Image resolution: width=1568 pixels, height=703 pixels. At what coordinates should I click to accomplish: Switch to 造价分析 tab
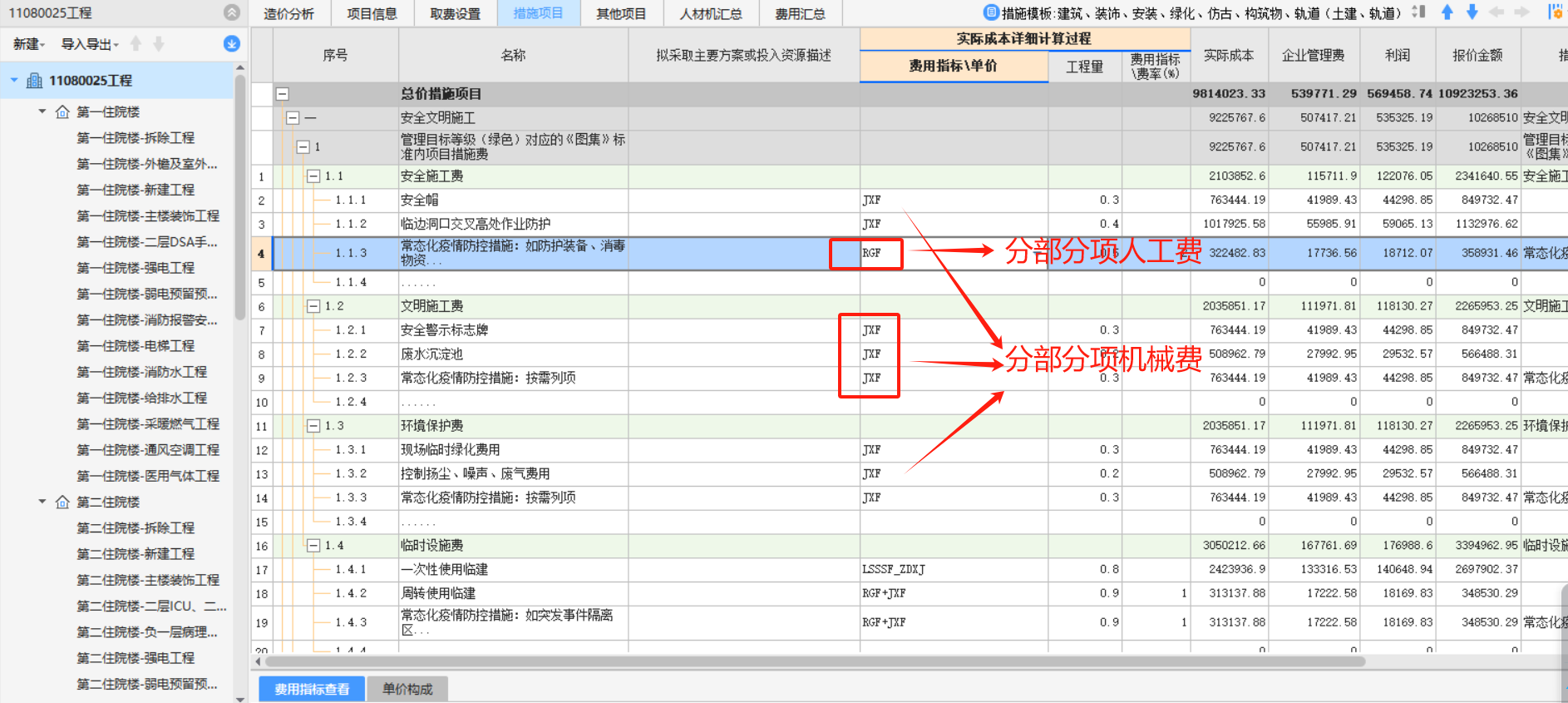[288, 13]
